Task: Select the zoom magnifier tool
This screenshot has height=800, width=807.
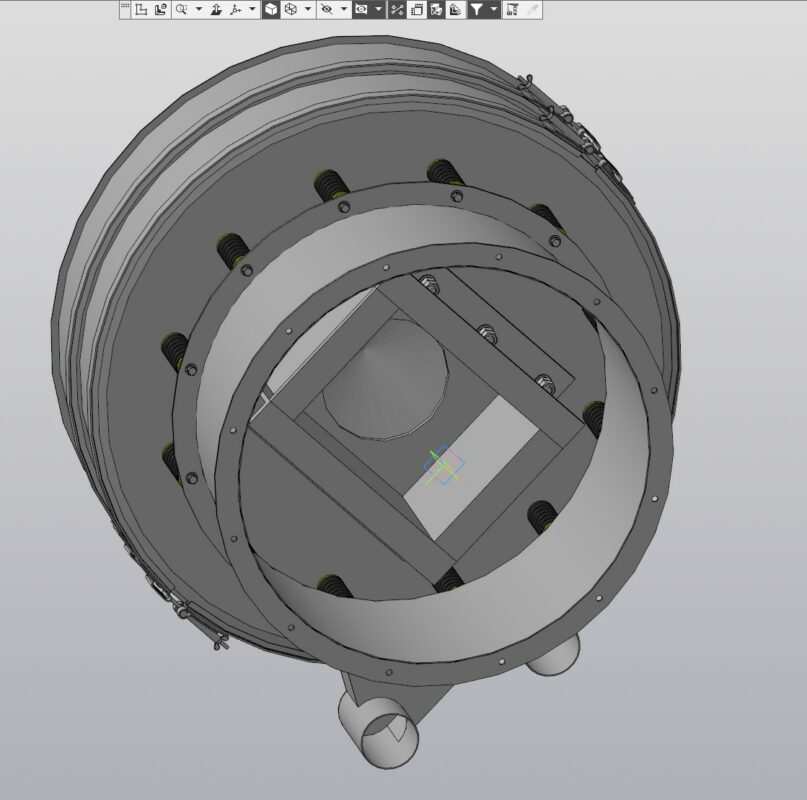Action: (181, 9)
